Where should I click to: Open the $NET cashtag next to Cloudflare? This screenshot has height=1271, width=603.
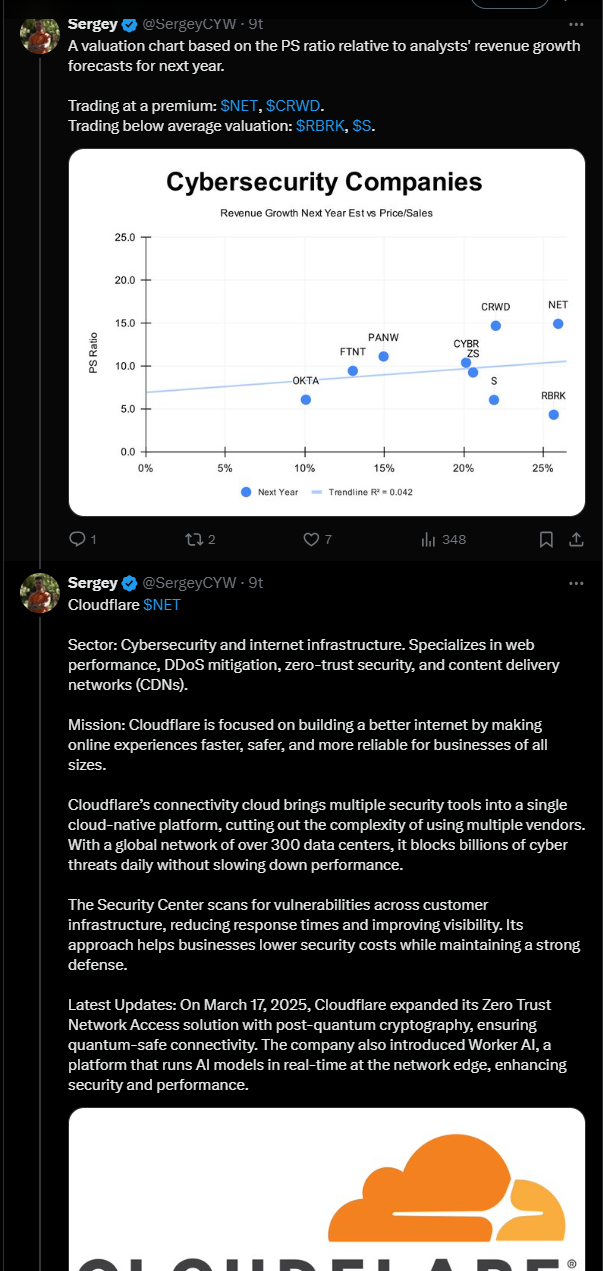click(x=161, y=605)
